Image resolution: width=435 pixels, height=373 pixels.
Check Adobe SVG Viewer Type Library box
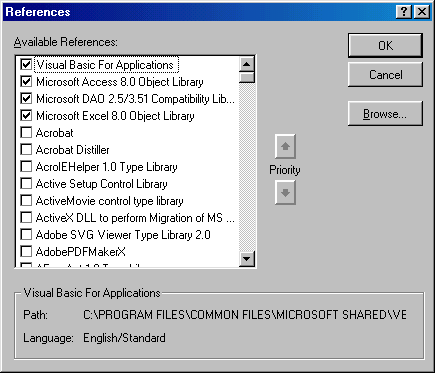tap(26, 234)
